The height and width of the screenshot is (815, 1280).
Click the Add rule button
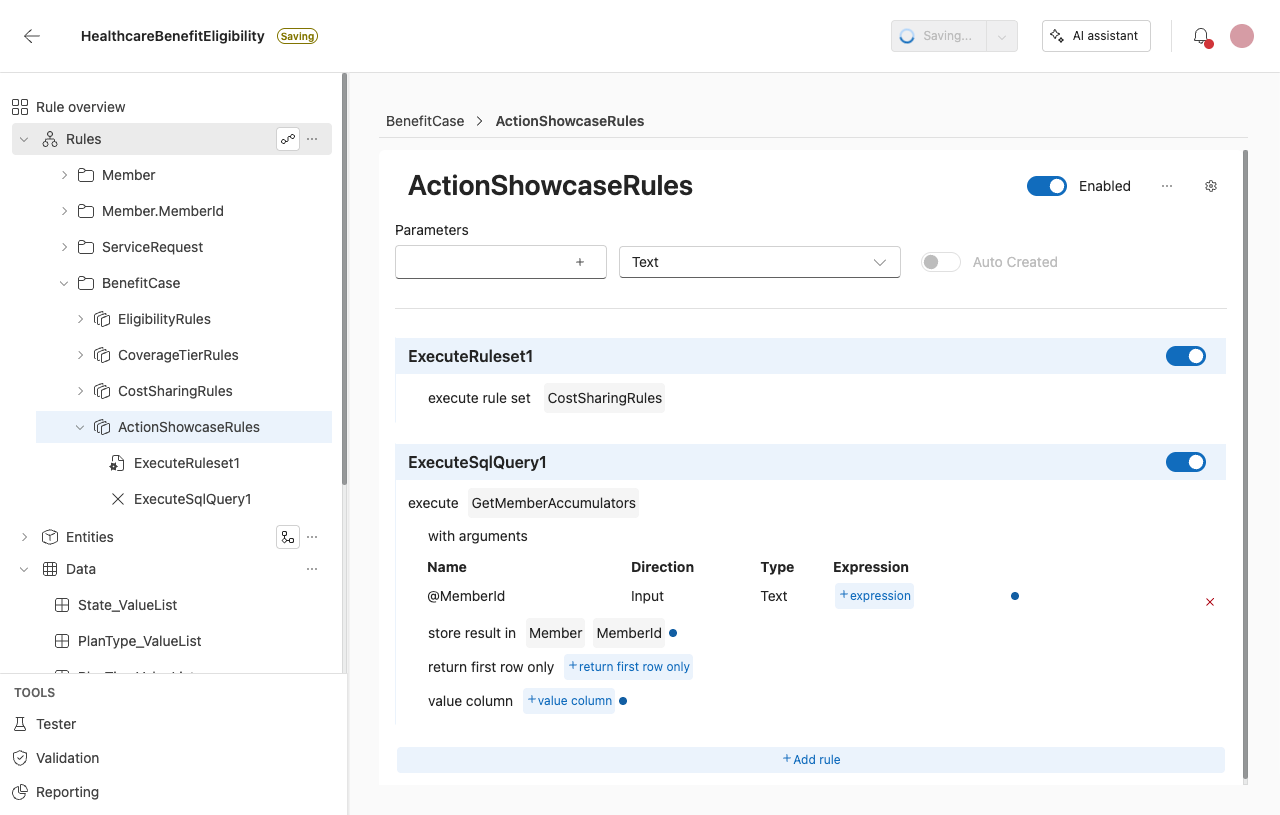[x=811, y=760]
